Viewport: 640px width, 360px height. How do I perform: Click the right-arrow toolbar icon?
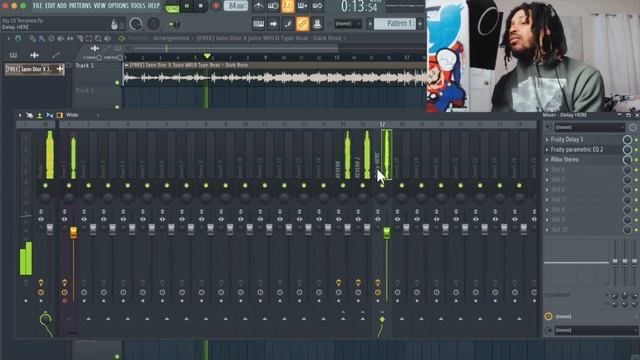[273, 24]
